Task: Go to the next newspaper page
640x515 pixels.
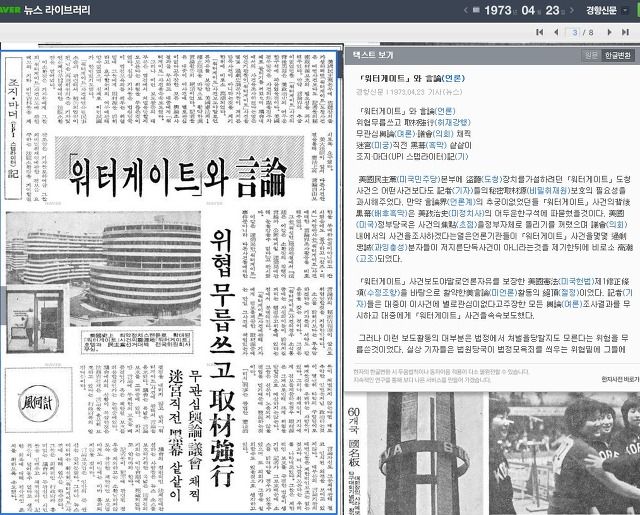Action: [x=609, y=32]
